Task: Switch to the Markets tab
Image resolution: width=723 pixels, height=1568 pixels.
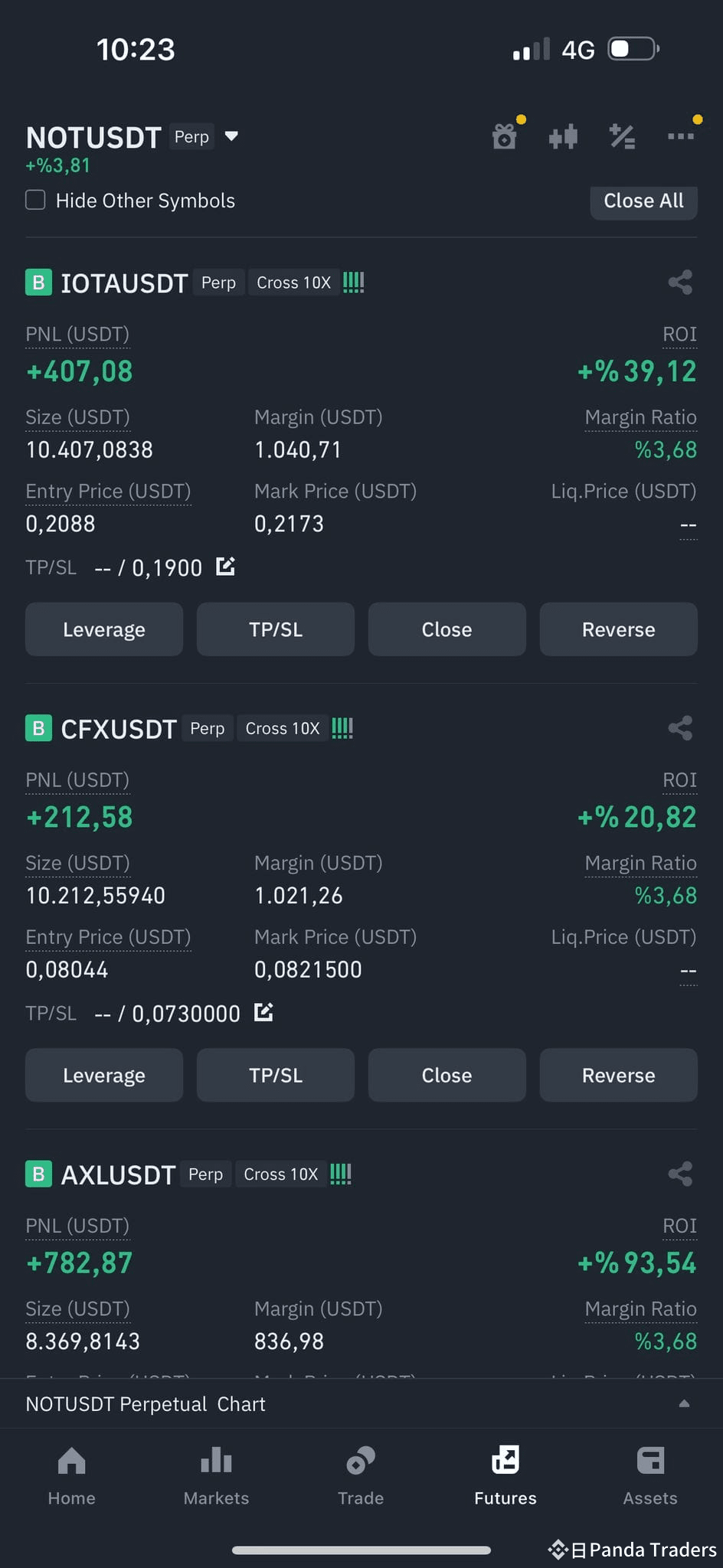Action: [216, 1476]
